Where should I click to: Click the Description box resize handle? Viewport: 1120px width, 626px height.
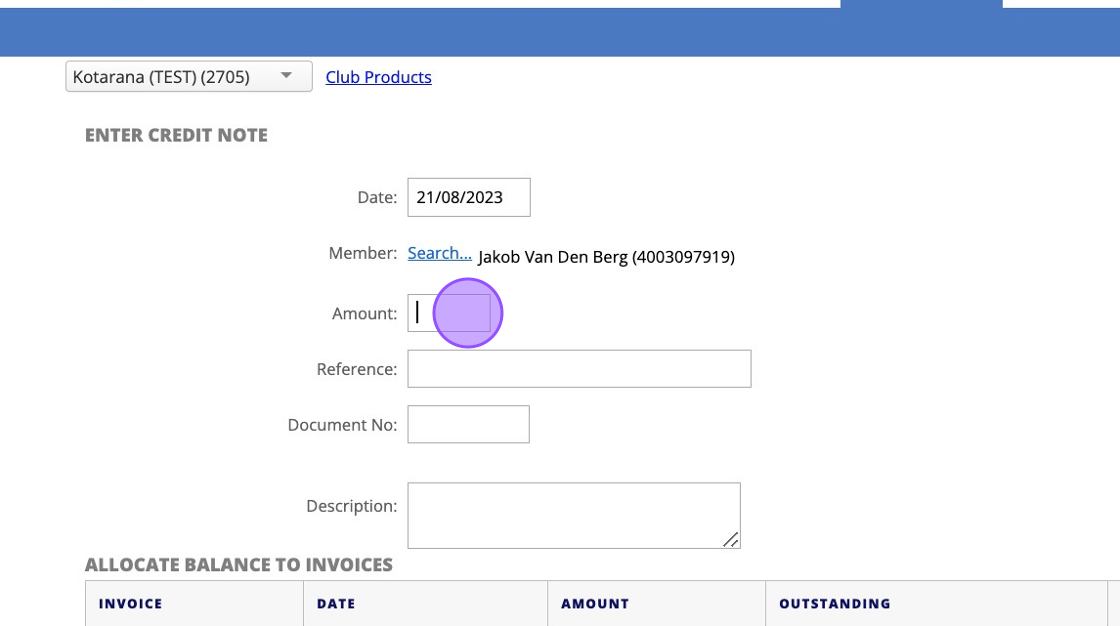(731, 540)
